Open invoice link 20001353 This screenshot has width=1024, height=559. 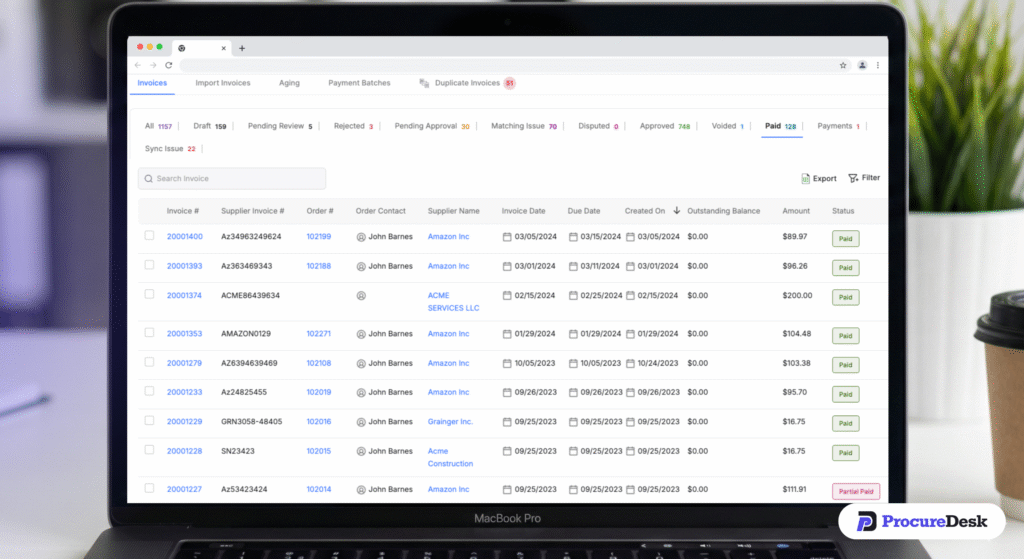click(184, 334)
